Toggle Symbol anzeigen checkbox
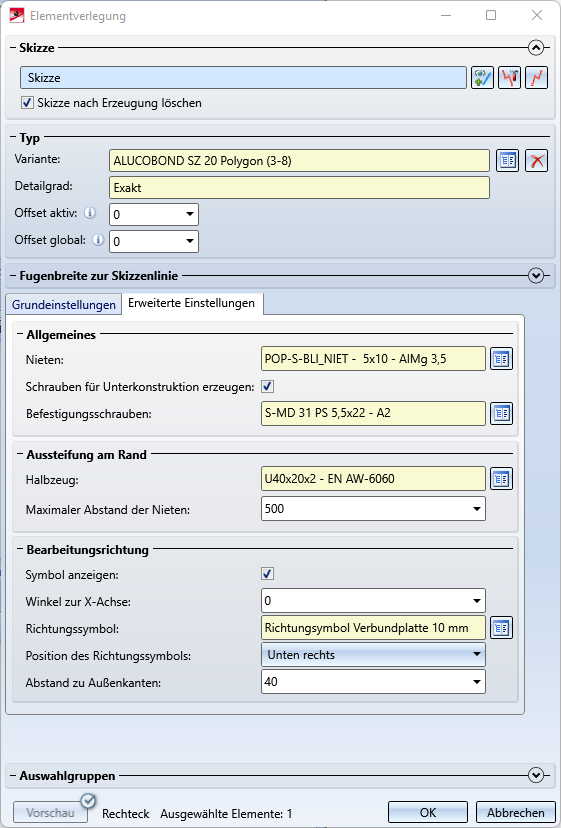Viewport: 561px width, 828px height. (268, 573)
